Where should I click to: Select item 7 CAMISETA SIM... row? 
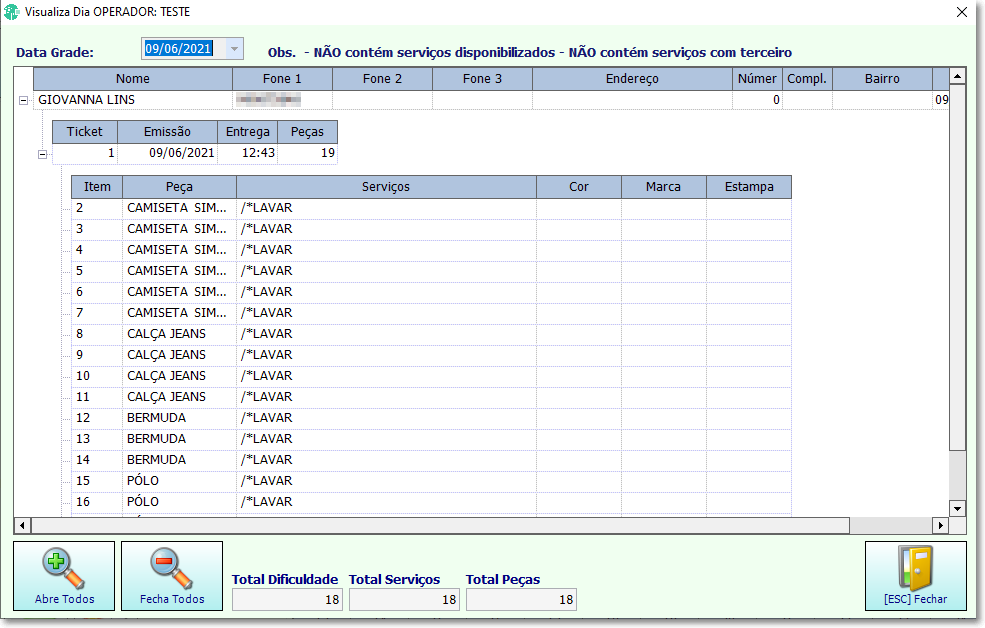(x=431, y=313)
